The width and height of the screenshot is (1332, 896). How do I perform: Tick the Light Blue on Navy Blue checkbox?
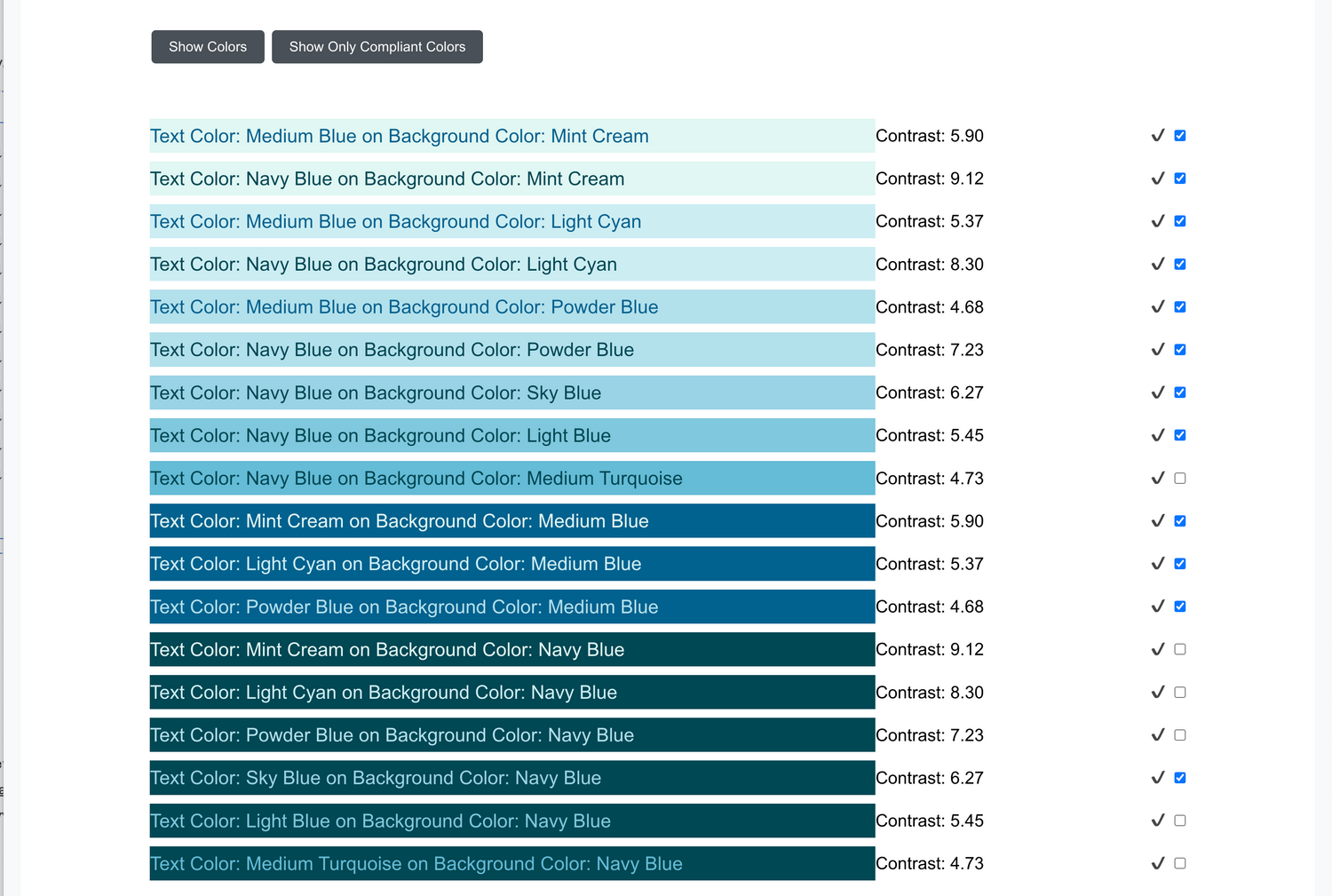click(x=1180, y=821)
